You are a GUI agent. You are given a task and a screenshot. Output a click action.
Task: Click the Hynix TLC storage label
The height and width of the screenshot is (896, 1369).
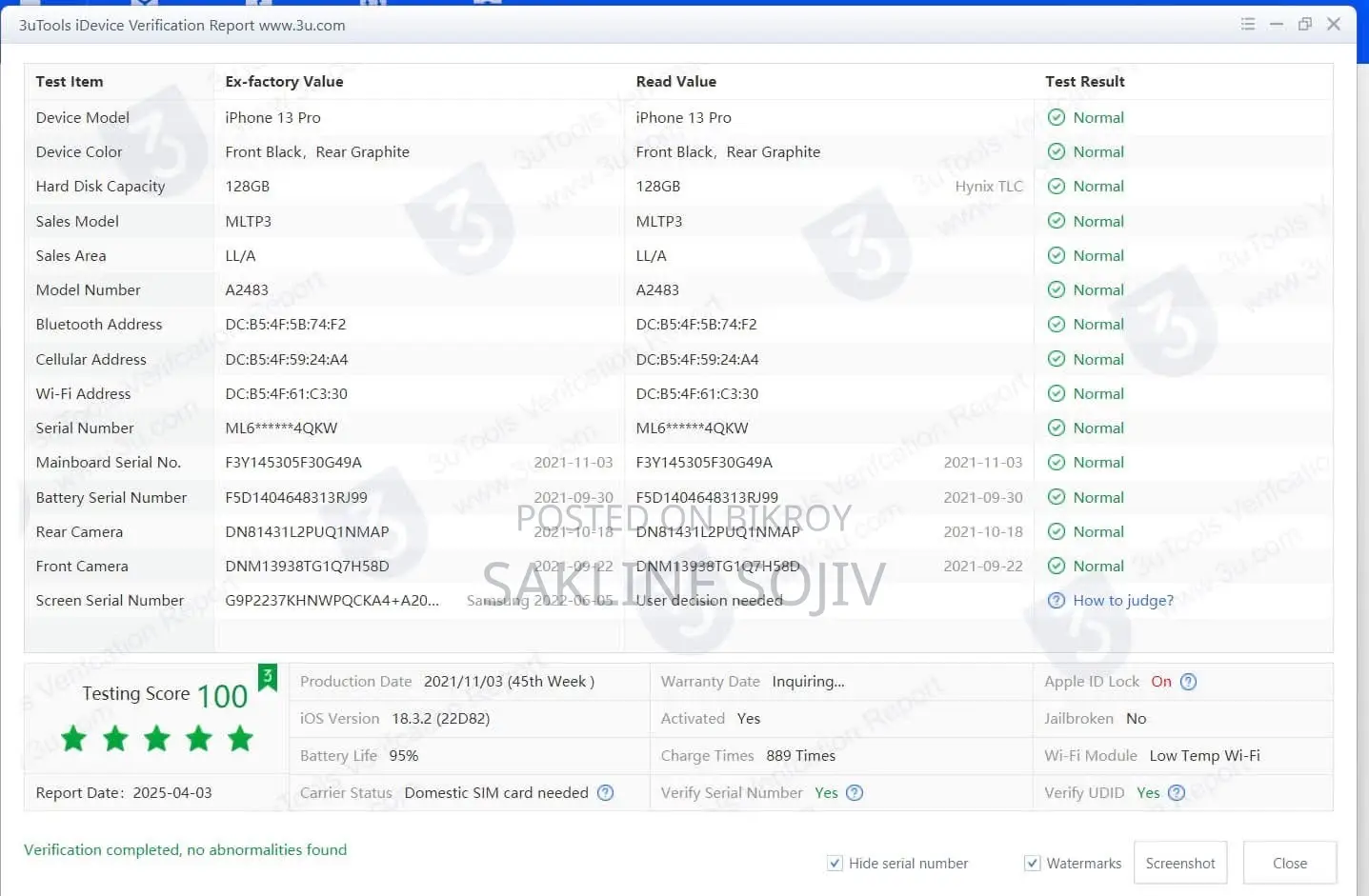989,187
